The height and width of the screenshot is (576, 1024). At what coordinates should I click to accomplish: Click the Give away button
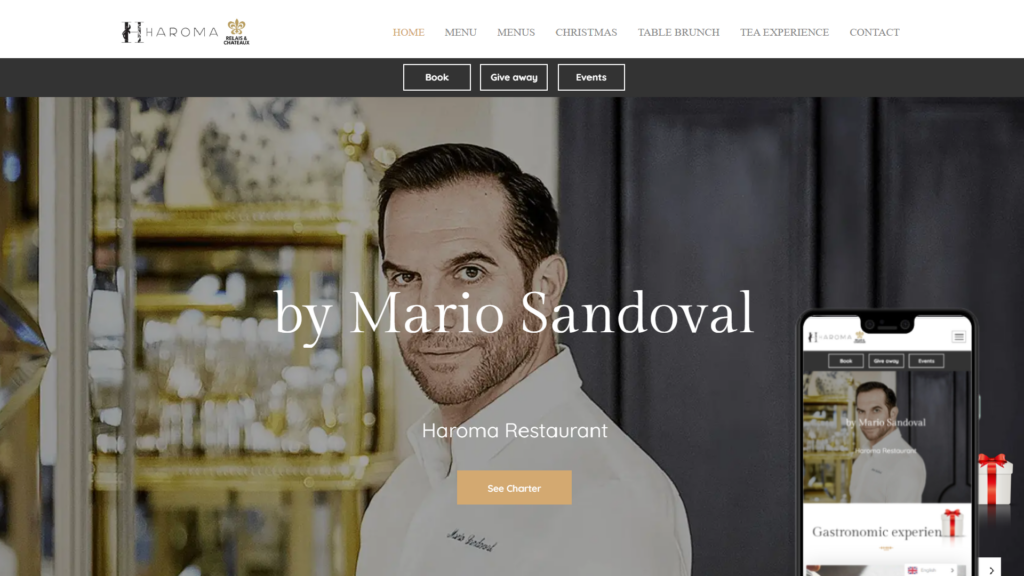click(514, 77)
